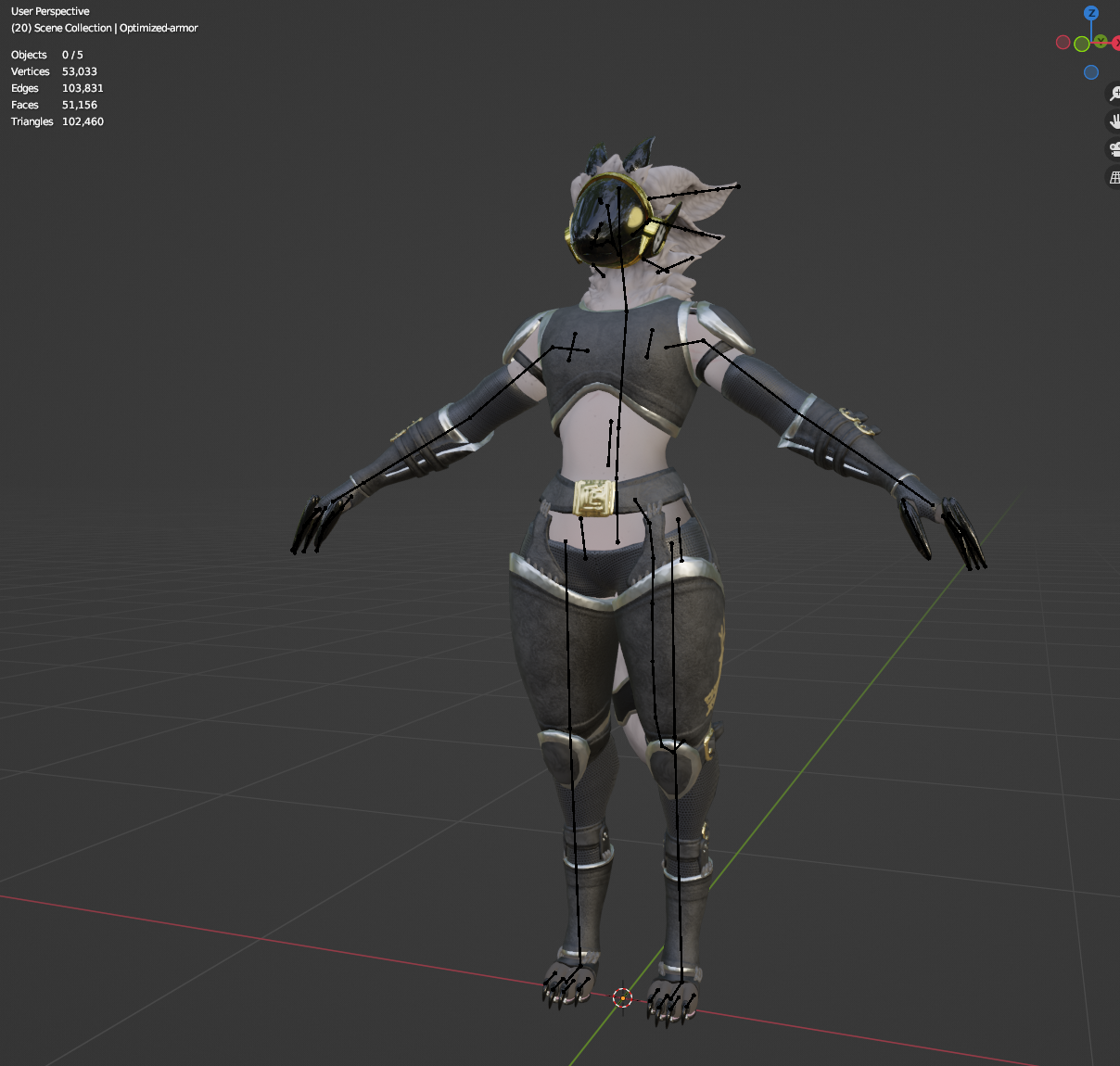Toggle perspective/orthographic grid button
1120x1066 pixels.
(1114, 176)
